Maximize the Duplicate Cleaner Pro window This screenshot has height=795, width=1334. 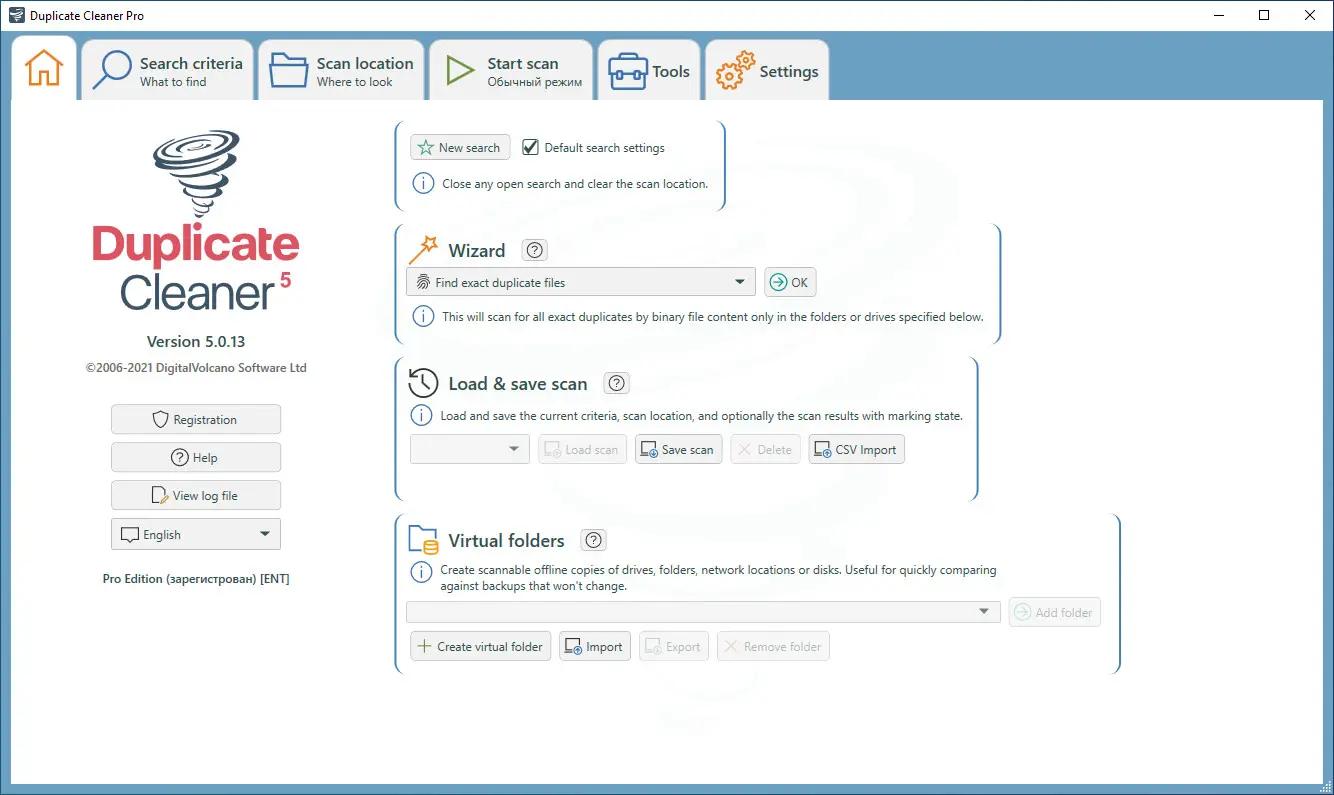1264,15
